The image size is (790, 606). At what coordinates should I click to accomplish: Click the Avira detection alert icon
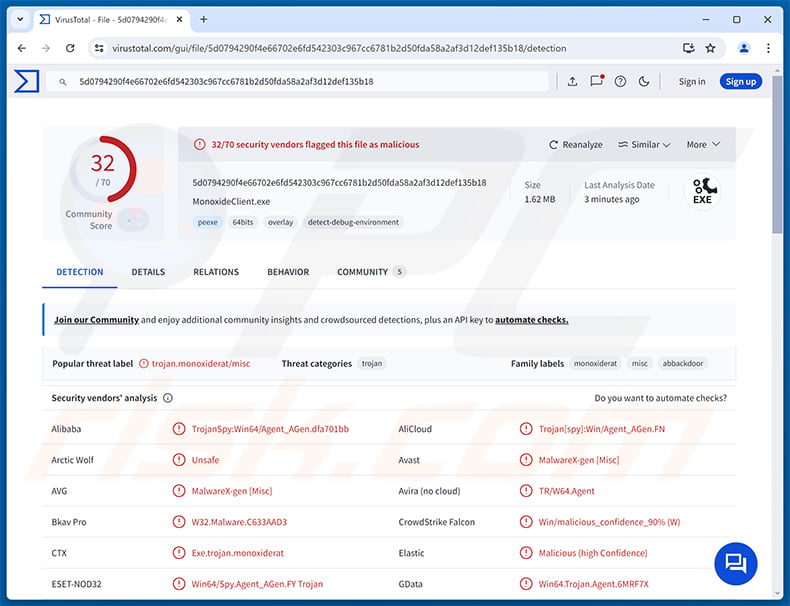click(x=526, y=491)
